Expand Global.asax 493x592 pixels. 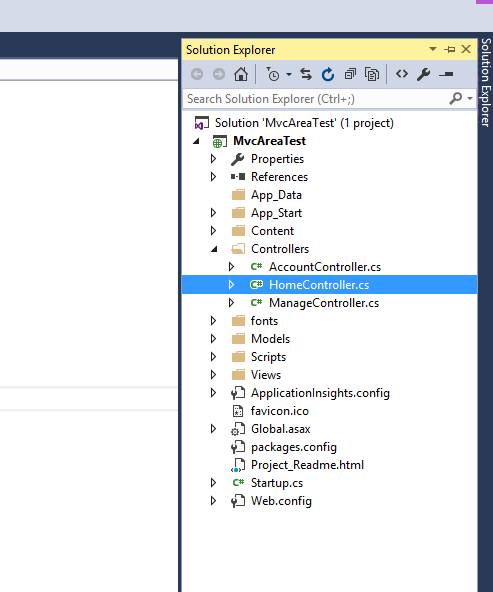click(x=213, y=429)
